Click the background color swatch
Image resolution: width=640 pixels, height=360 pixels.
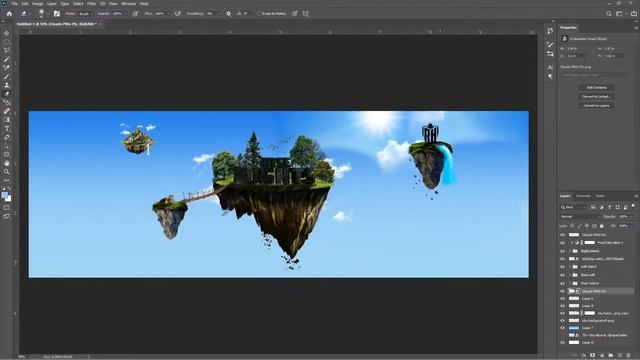tap(9, 199)
